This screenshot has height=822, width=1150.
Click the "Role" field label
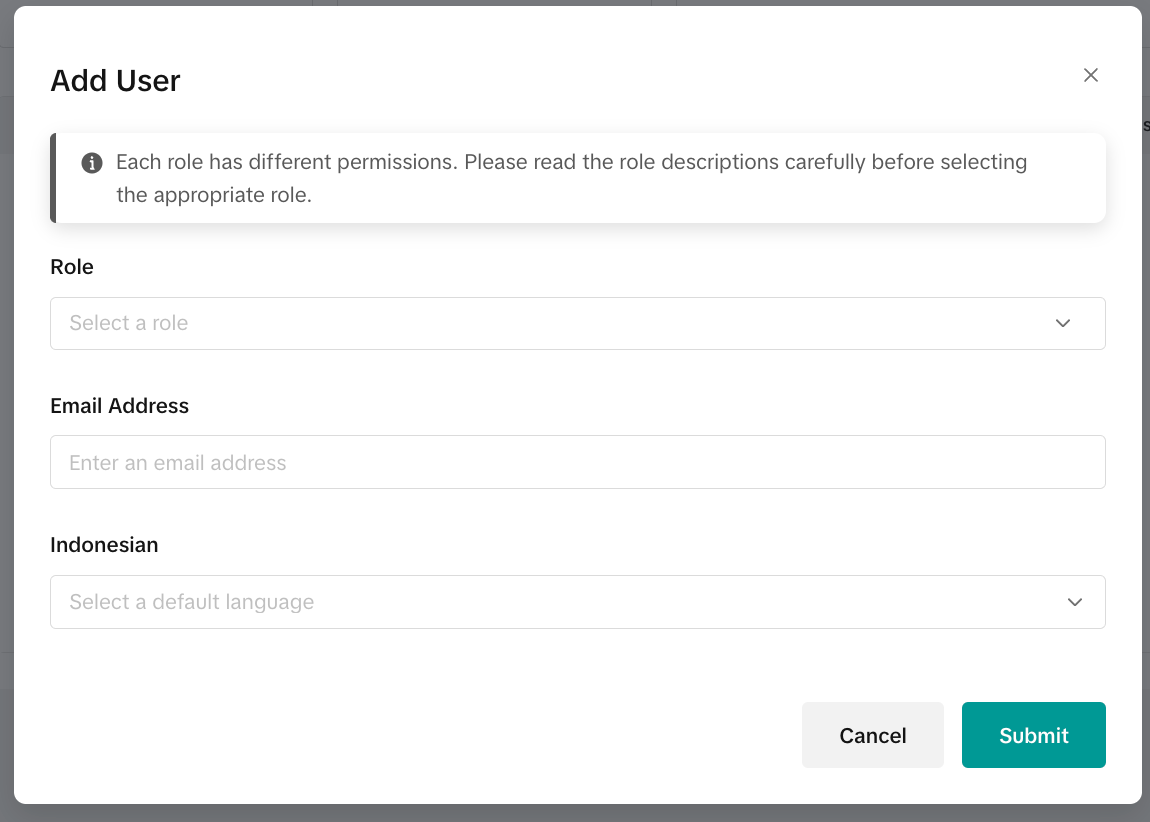[x=72, y=267]
